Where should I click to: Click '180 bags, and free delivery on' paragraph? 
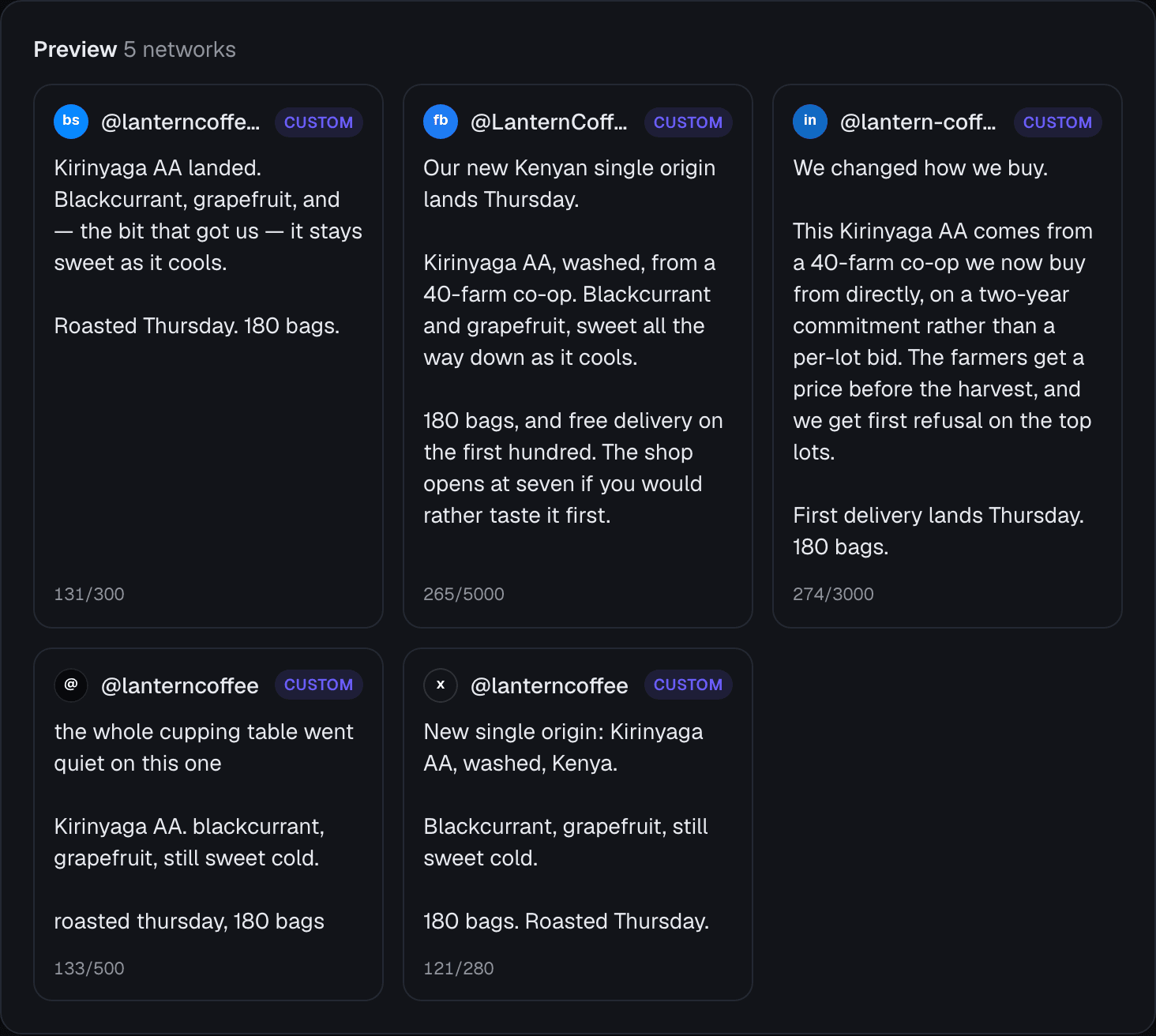pyautogui.click(x=573, y=467)
